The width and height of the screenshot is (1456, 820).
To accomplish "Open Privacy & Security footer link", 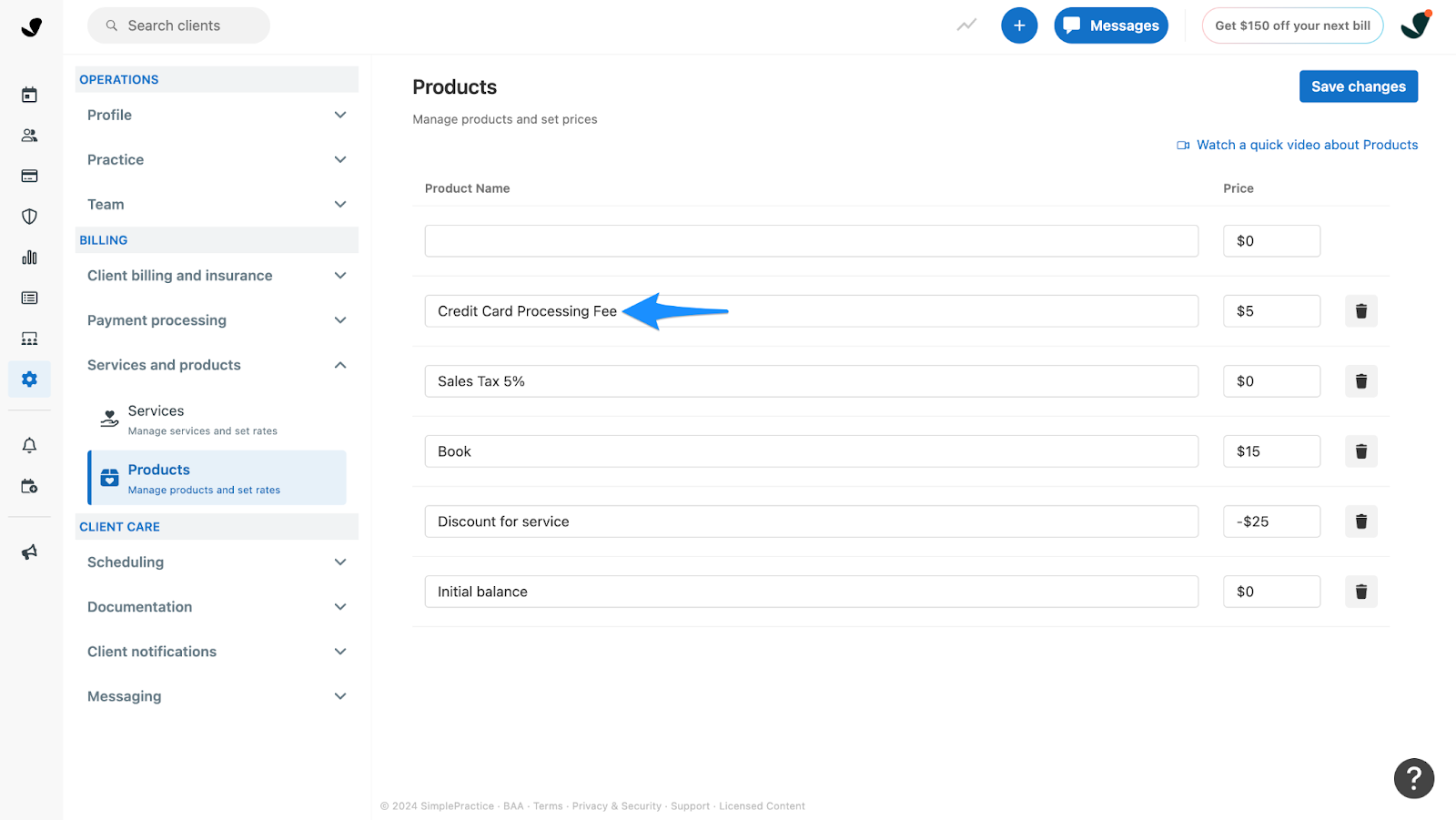I will click(616, 806).
